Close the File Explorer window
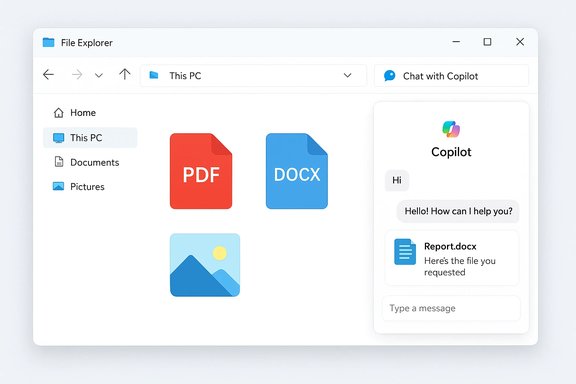The image size is (576, 384). pyautogui.click(x=520, y=42)
